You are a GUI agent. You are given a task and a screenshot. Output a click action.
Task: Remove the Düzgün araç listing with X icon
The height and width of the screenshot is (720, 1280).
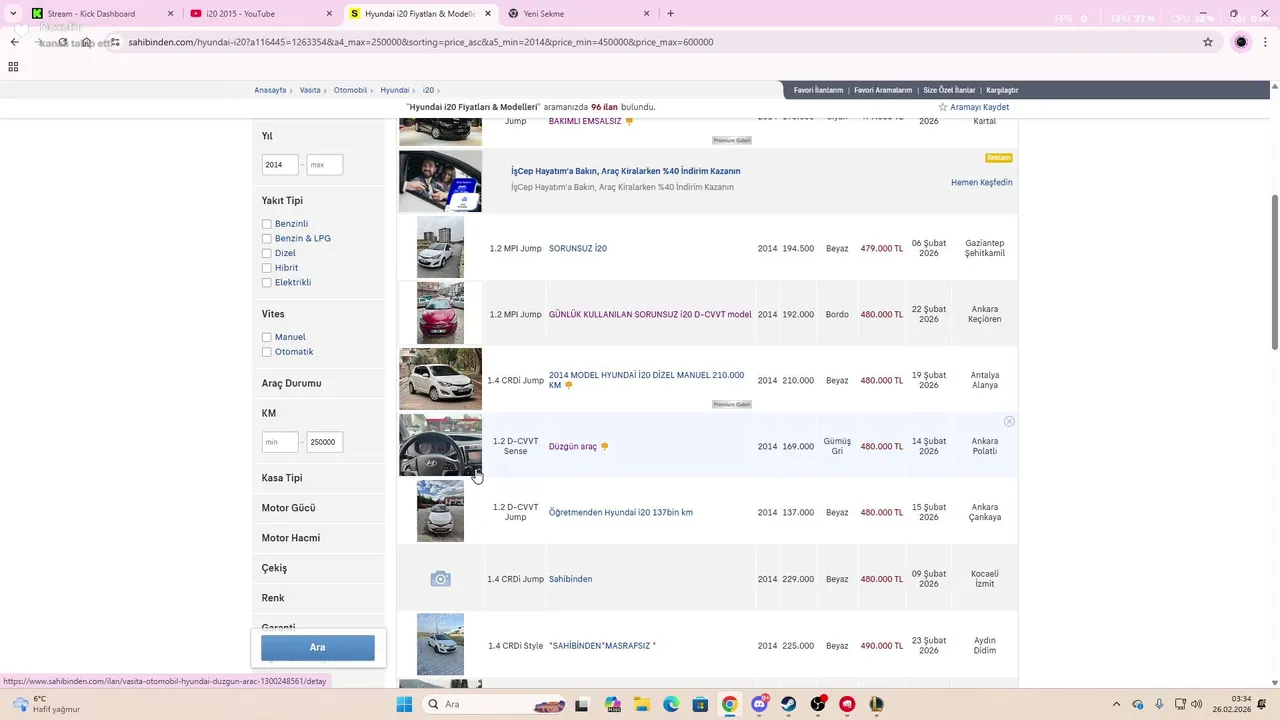click(x=1009, y=421)
